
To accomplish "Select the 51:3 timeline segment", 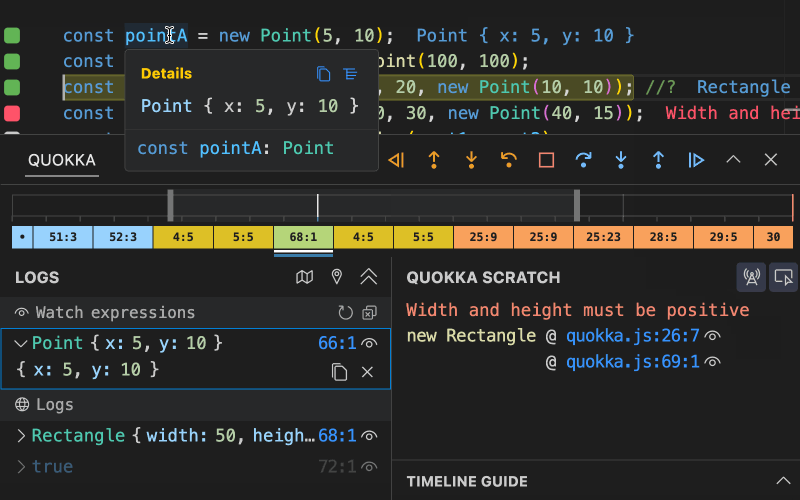I will pos(63,237).
